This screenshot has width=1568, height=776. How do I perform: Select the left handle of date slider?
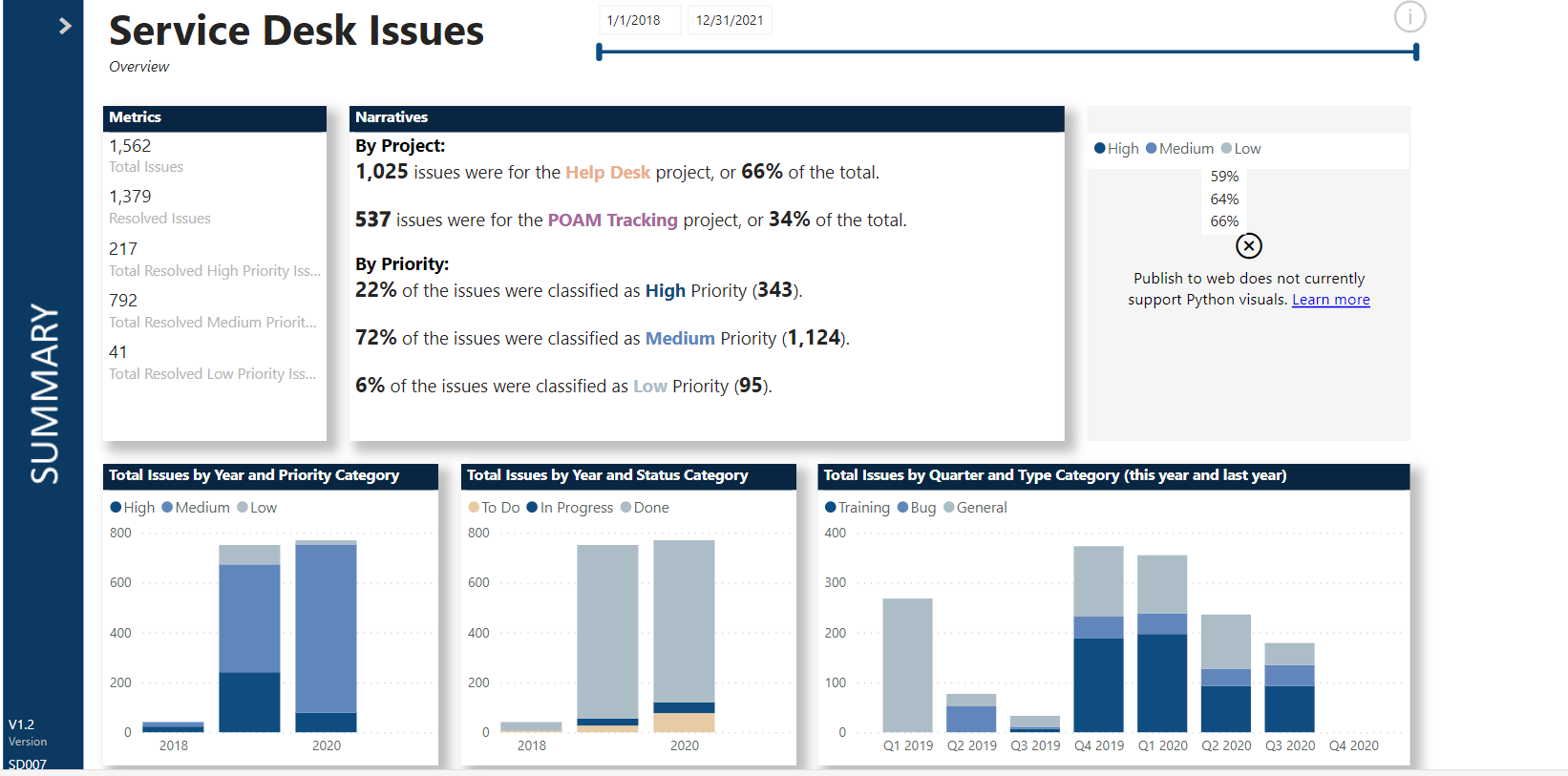[x=600, y=52]
